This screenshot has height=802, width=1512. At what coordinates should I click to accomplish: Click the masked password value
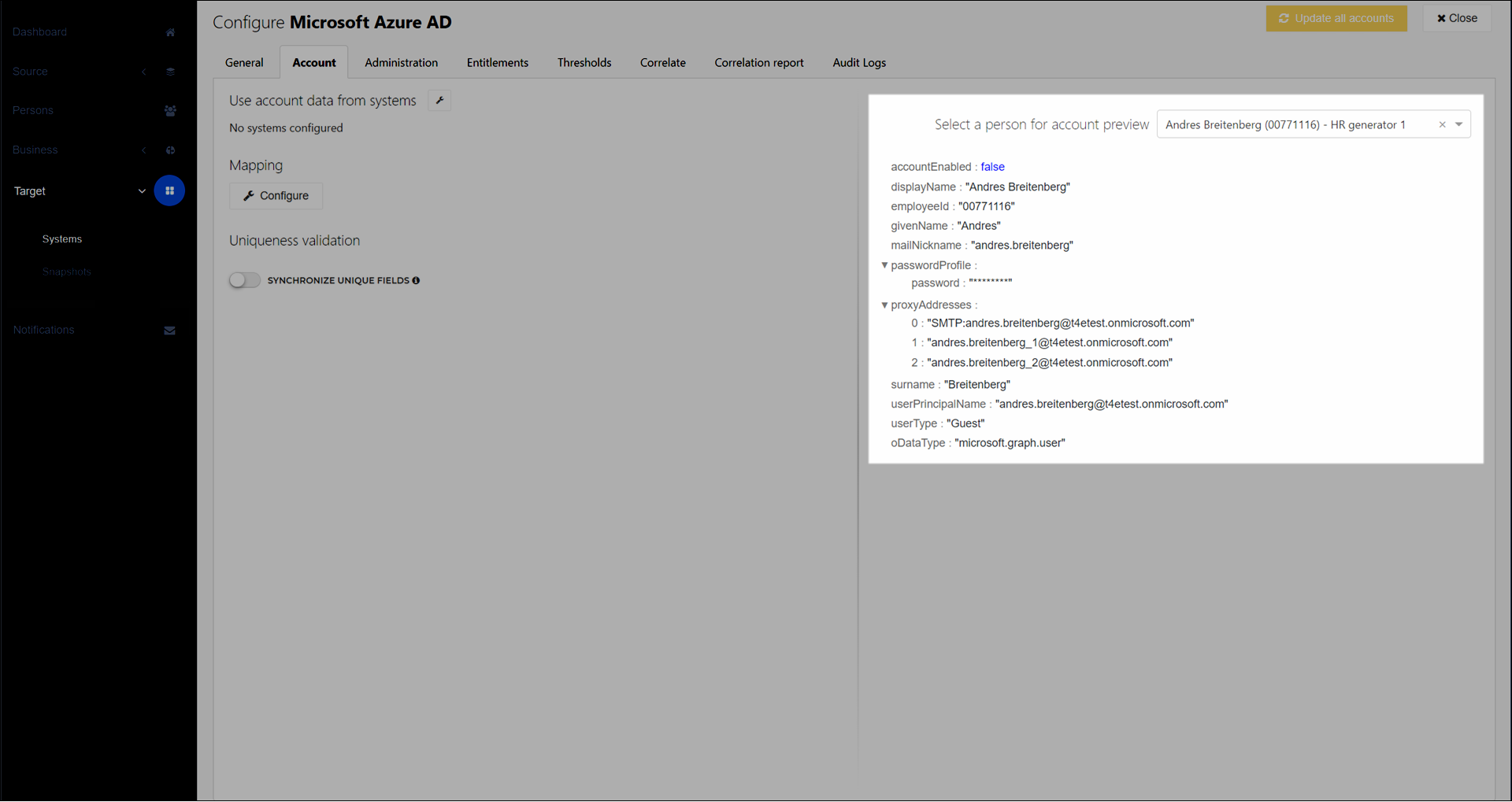tap(991, 283)
